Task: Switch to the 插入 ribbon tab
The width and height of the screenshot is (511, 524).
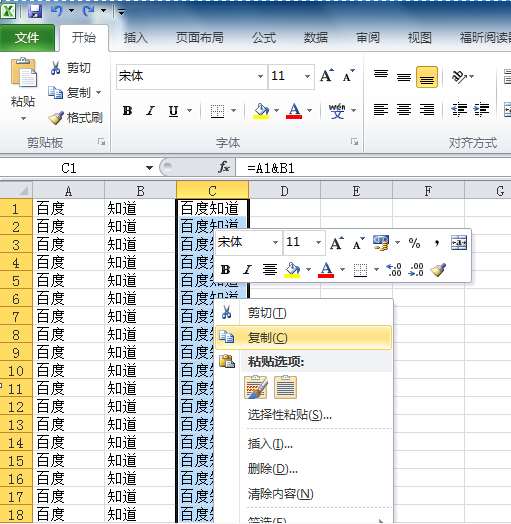Action: pyautogui.click(x=135, y=38)
